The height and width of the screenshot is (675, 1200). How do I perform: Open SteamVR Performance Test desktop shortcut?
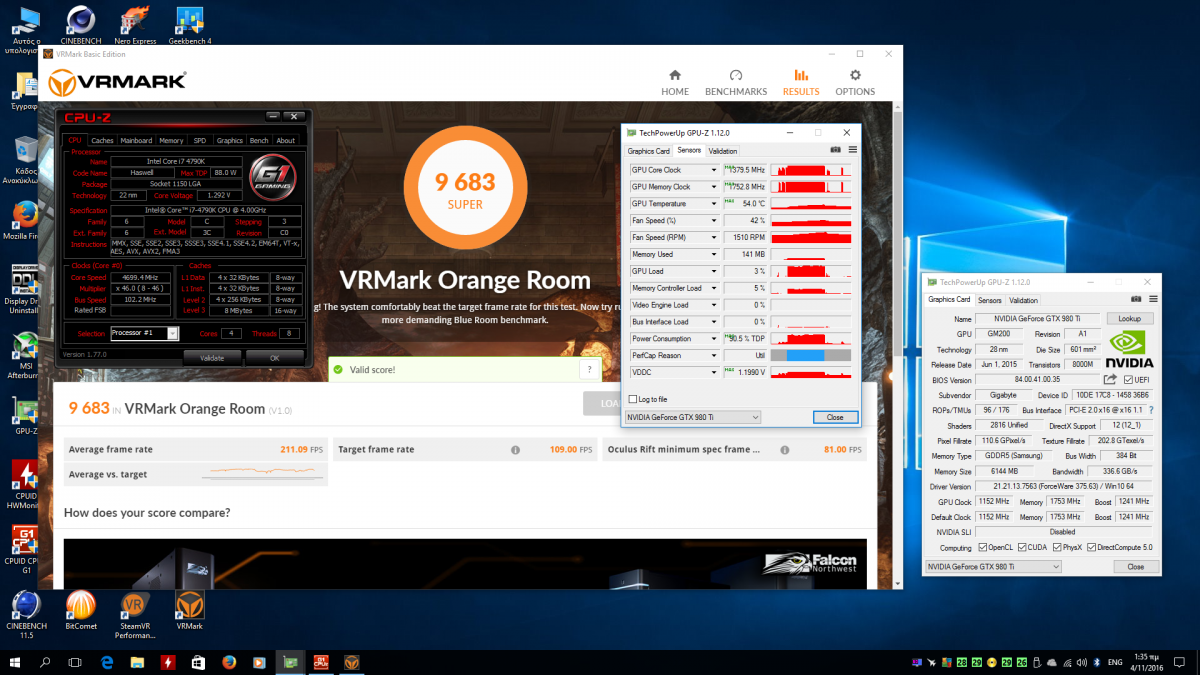[x=135, y=615]
